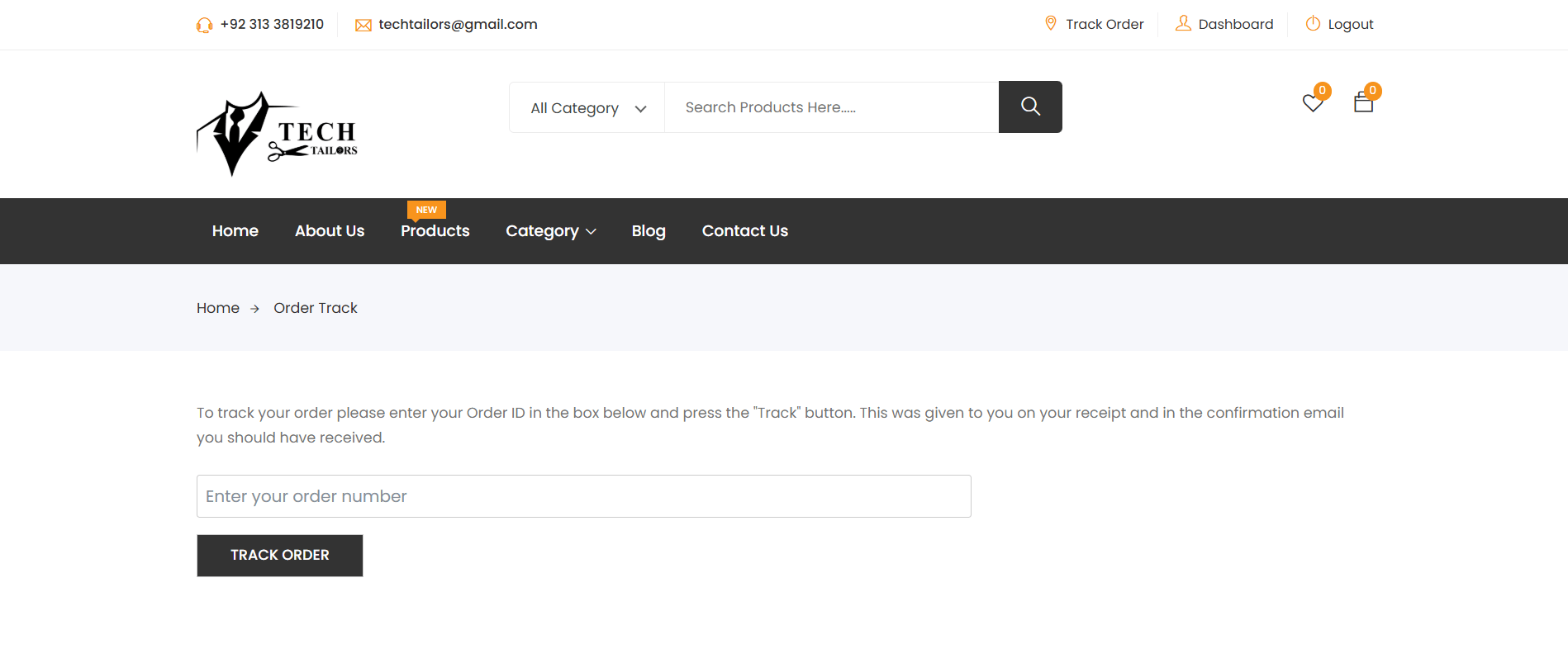The width and height of the screenshot is (1568, 663).
Task: Click the Track Order link in top bar
Action: click(x=1105, y=24)
